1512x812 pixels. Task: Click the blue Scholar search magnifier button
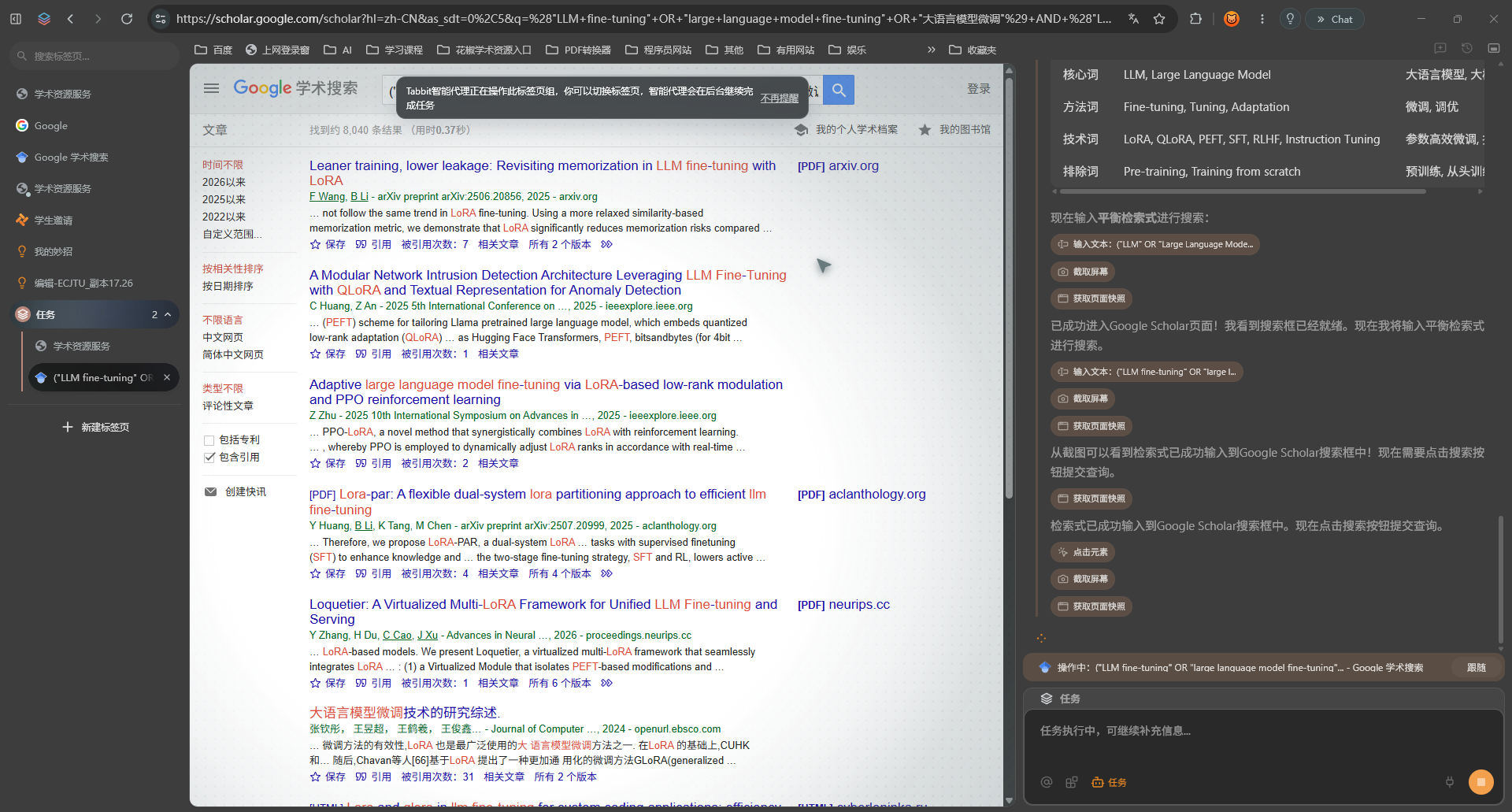[839, 90]
